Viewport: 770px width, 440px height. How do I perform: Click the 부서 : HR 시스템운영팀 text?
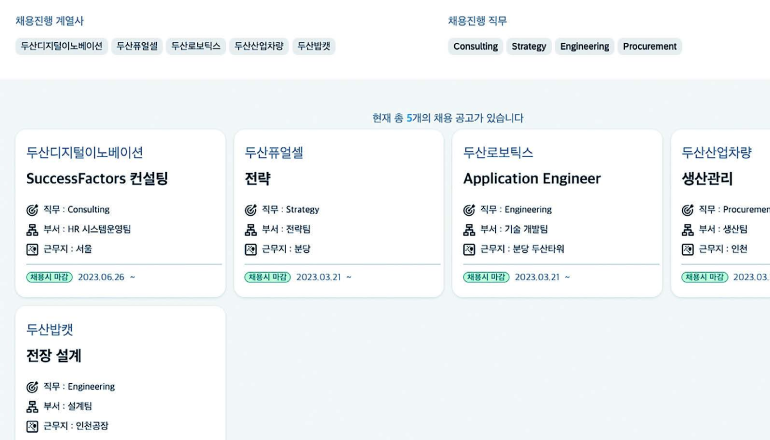point(87,229)
